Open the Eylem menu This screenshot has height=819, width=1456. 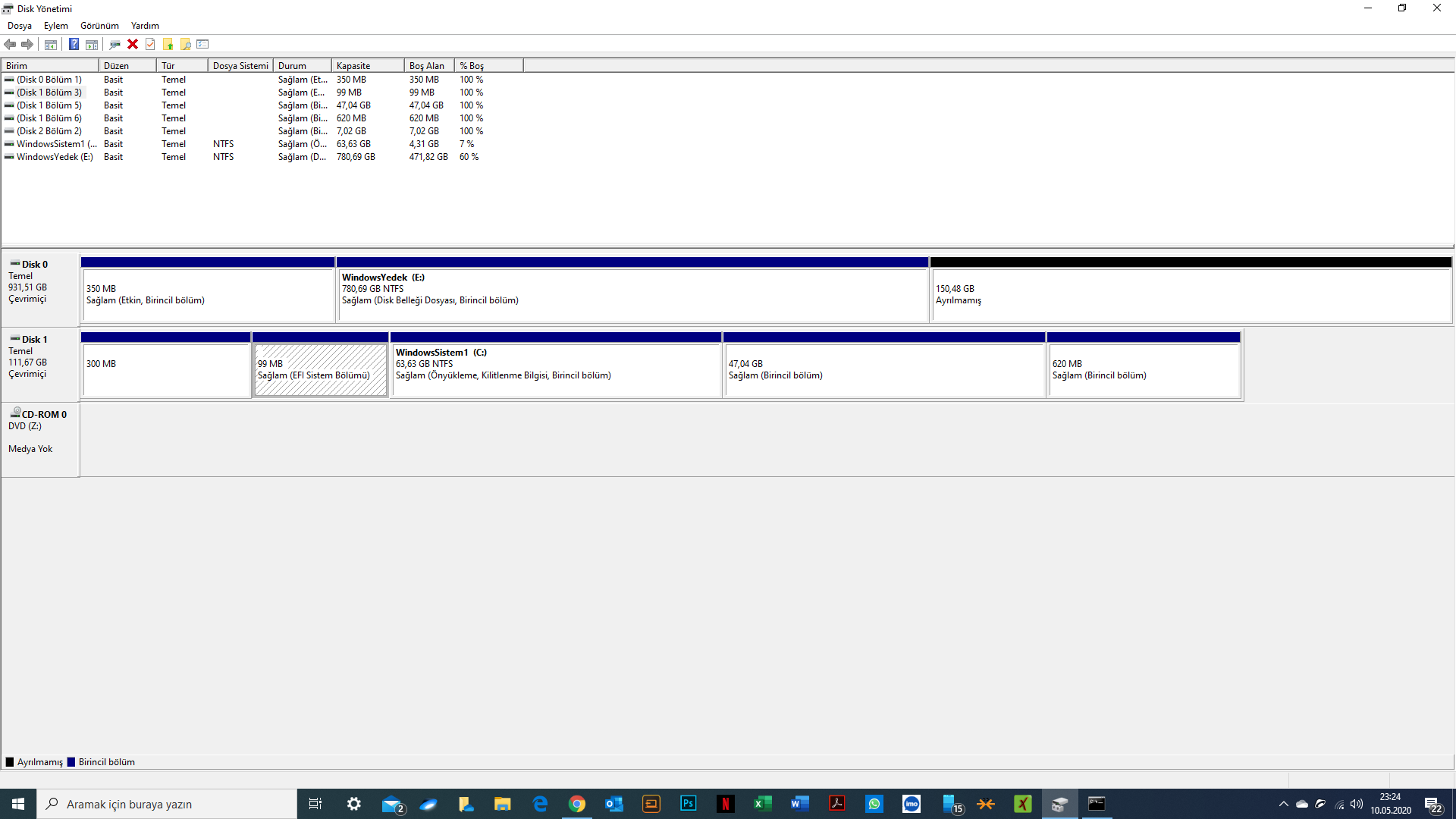[x=55, y=26]
